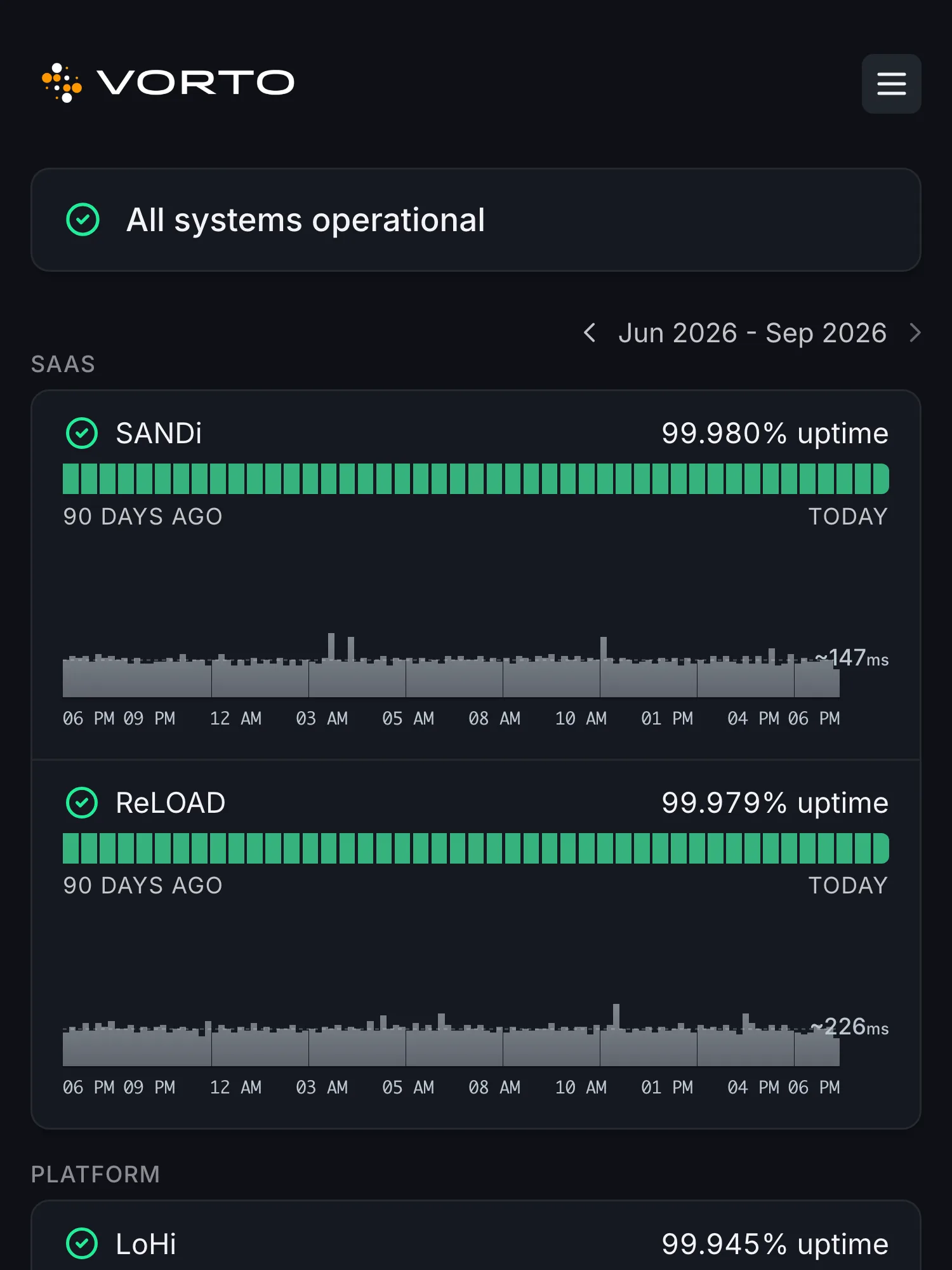This screenshot has width=952, height=1270.
Task: Click the last SANDi uptime bar (today)
Action: [881, 479]
